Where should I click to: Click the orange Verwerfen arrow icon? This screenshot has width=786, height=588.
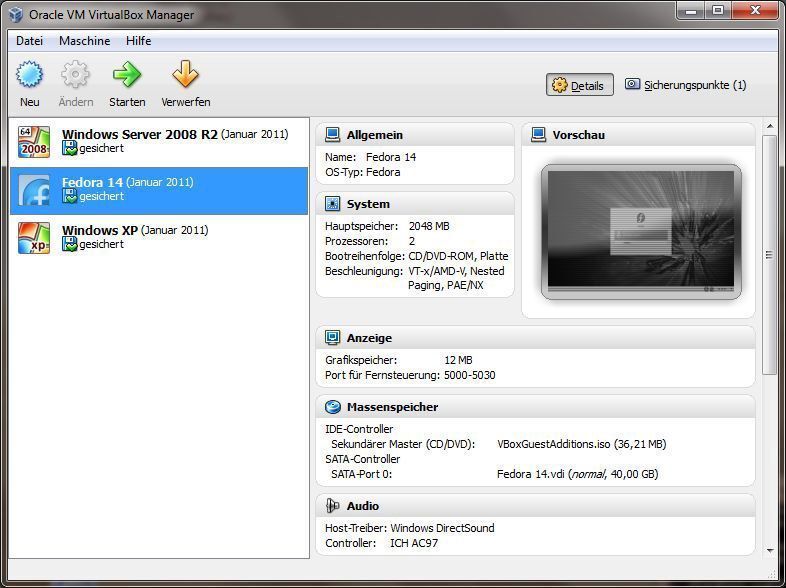[185, 74]
